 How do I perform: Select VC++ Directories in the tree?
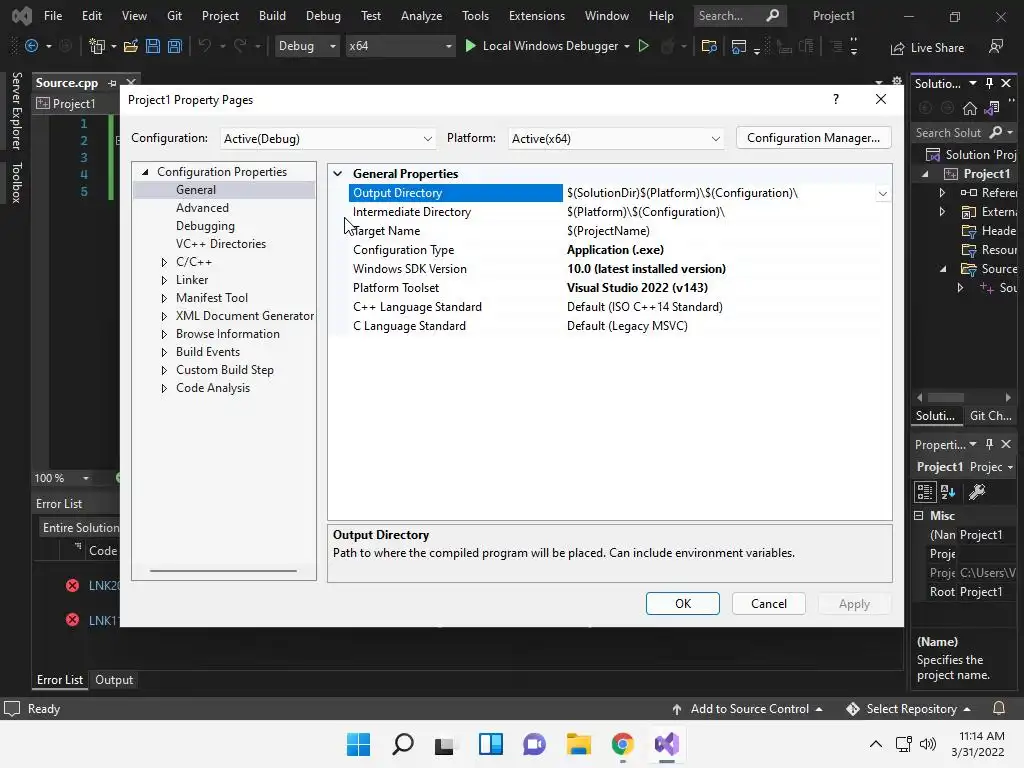click(221, 244)
